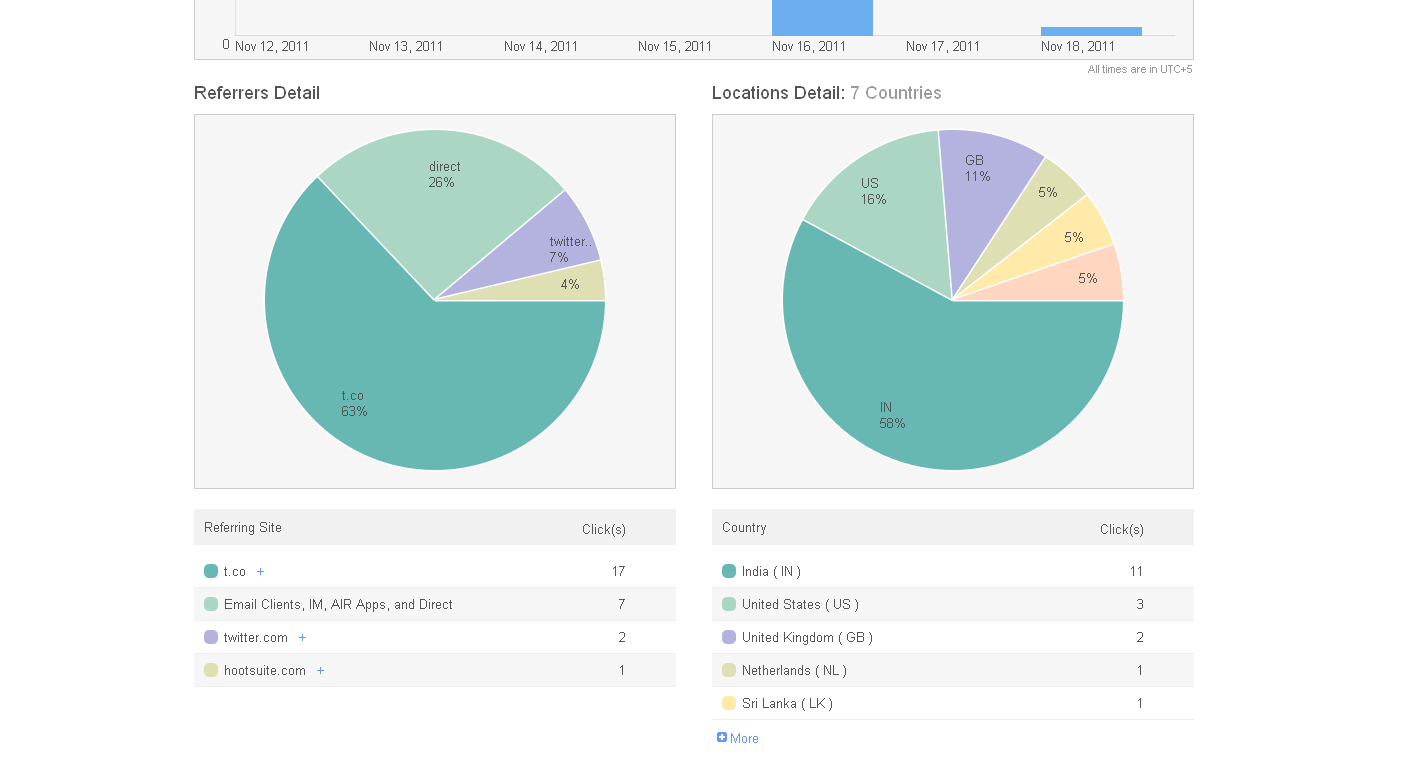The width and height of the screenshot is (1404, 767).
Task: Select Netherlands color swatch
Action: 729,670
